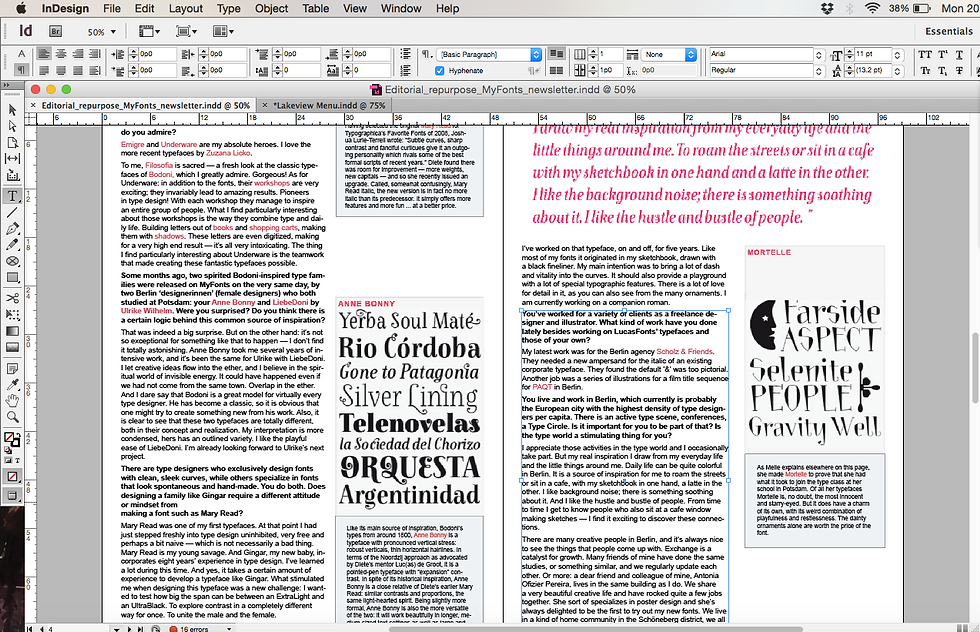Select the Hand tool
Image resolution: width=980 pixels, height=632 pixels.
point(12,400)
